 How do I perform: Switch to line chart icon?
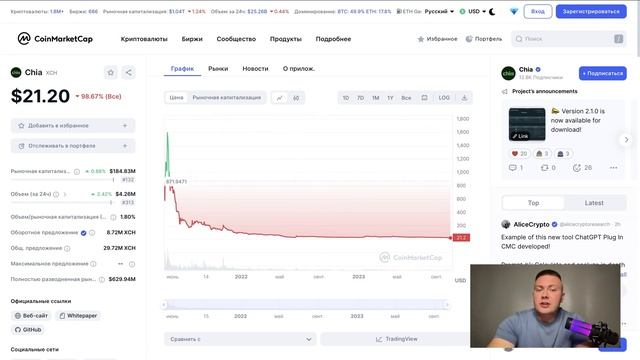[x=280, y=98]
